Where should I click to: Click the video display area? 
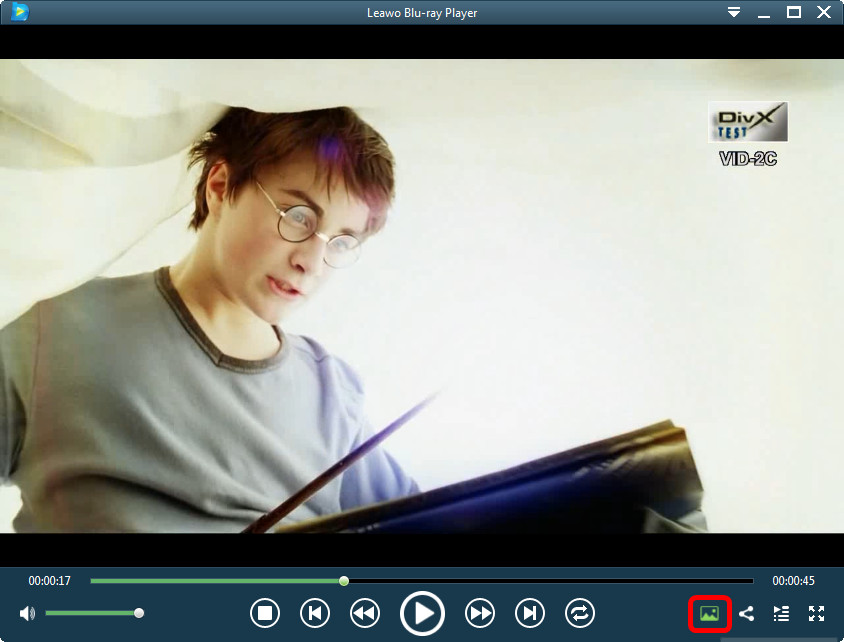[422, 295]
